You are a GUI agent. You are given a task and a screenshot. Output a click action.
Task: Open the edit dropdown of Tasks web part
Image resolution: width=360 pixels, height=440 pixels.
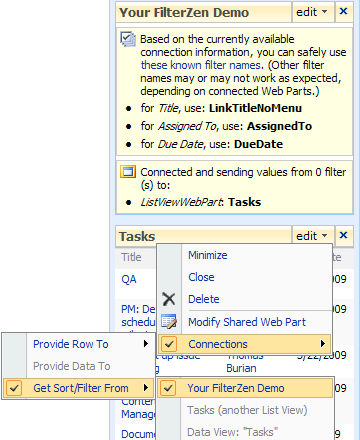[x=312, y=236]
